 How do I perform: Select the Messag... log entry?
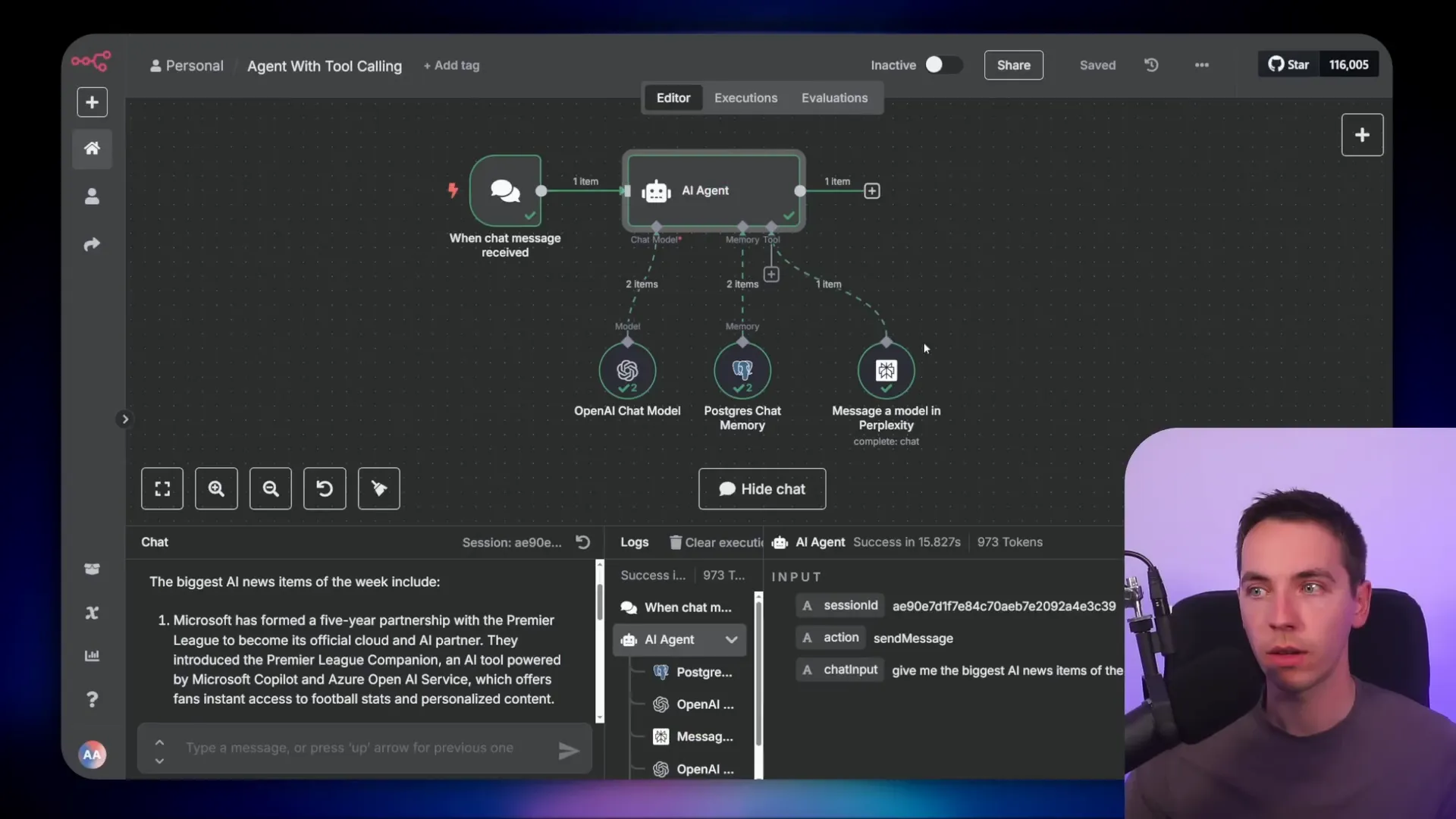(693, 736)
